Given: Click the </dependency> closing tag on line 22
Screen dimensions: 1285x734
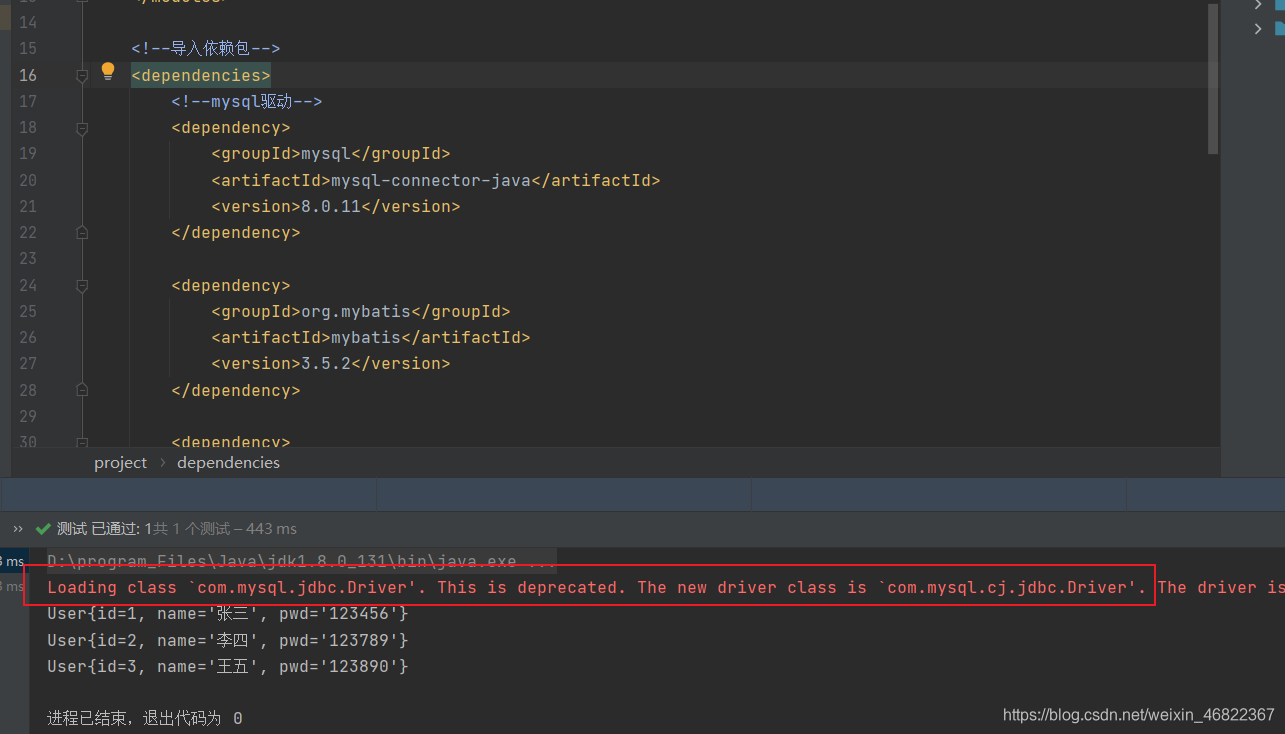Looking at the screenshot, I should click(236, 232).
